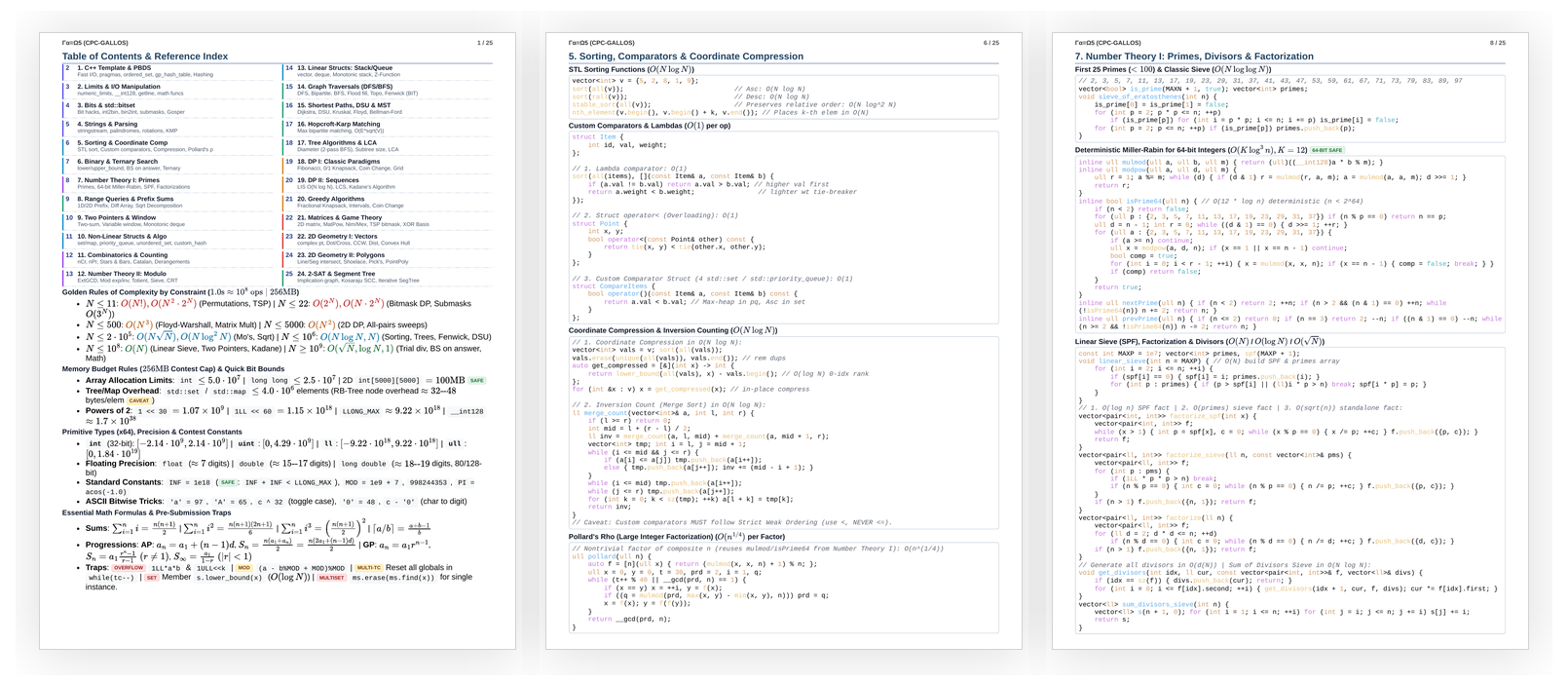The image size is (1568, 682).
Task: Click 'Primitive Types (x64), Precision & Contest Constants' subheading
Action: click(152, 432)
